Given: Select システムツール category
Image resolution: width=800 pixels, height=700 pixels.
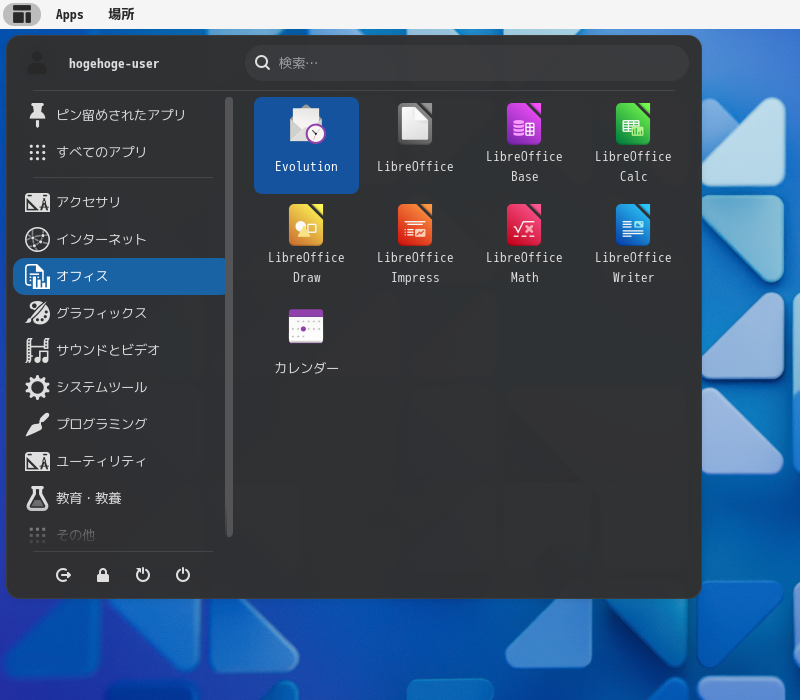Looking at the screenshot, I should (119, 387).
